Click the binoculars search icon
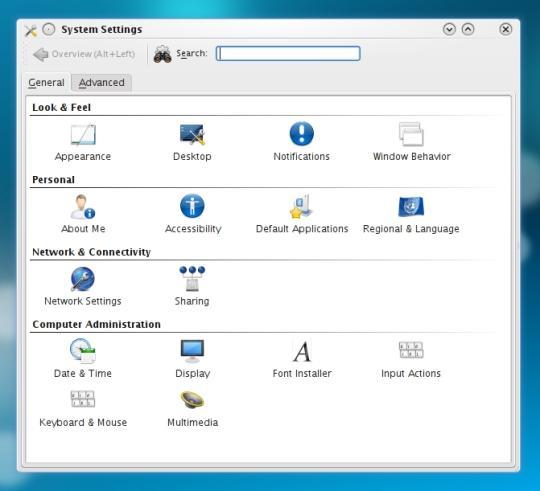Image resolution: width=540 pixels, height=491 pixels. pos(162,54)
